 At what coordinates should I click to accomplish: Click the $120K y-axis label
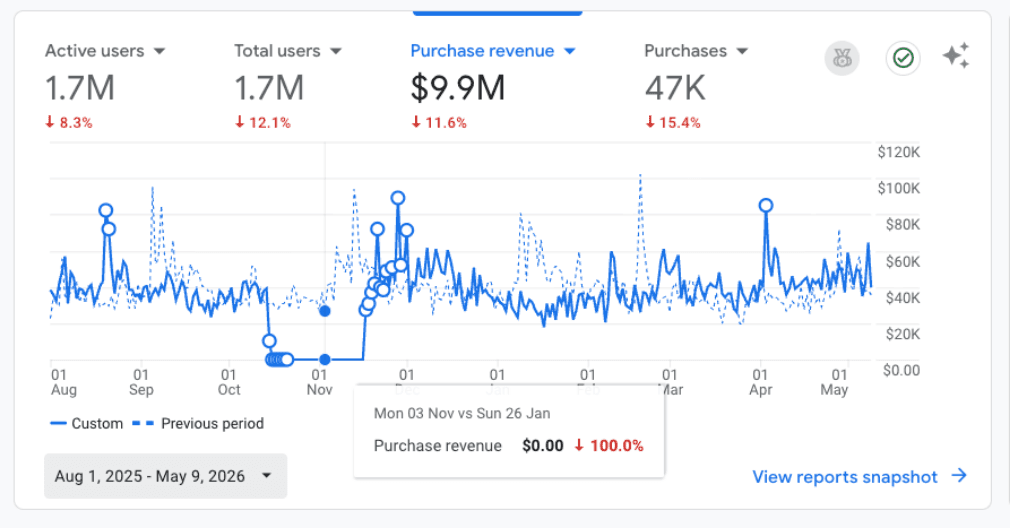[x=899, y=152]
